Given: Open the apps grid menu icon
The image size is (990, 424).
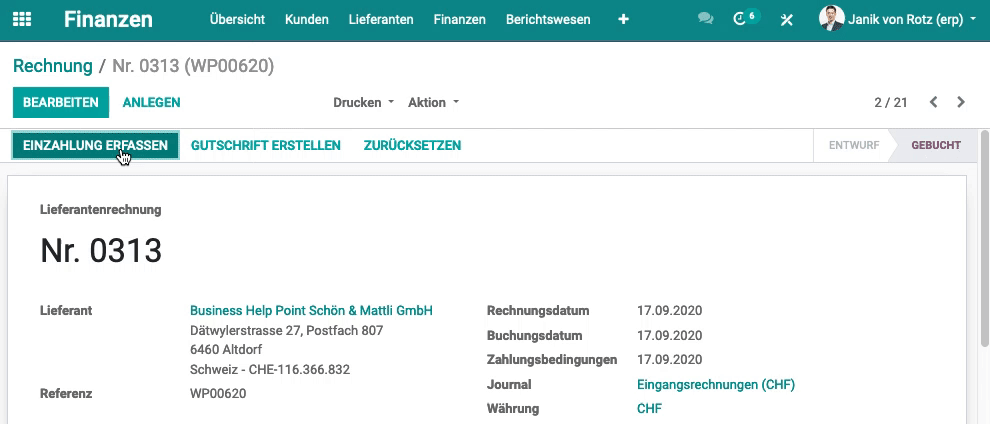Looking at the screenshot, I should 22,20.
